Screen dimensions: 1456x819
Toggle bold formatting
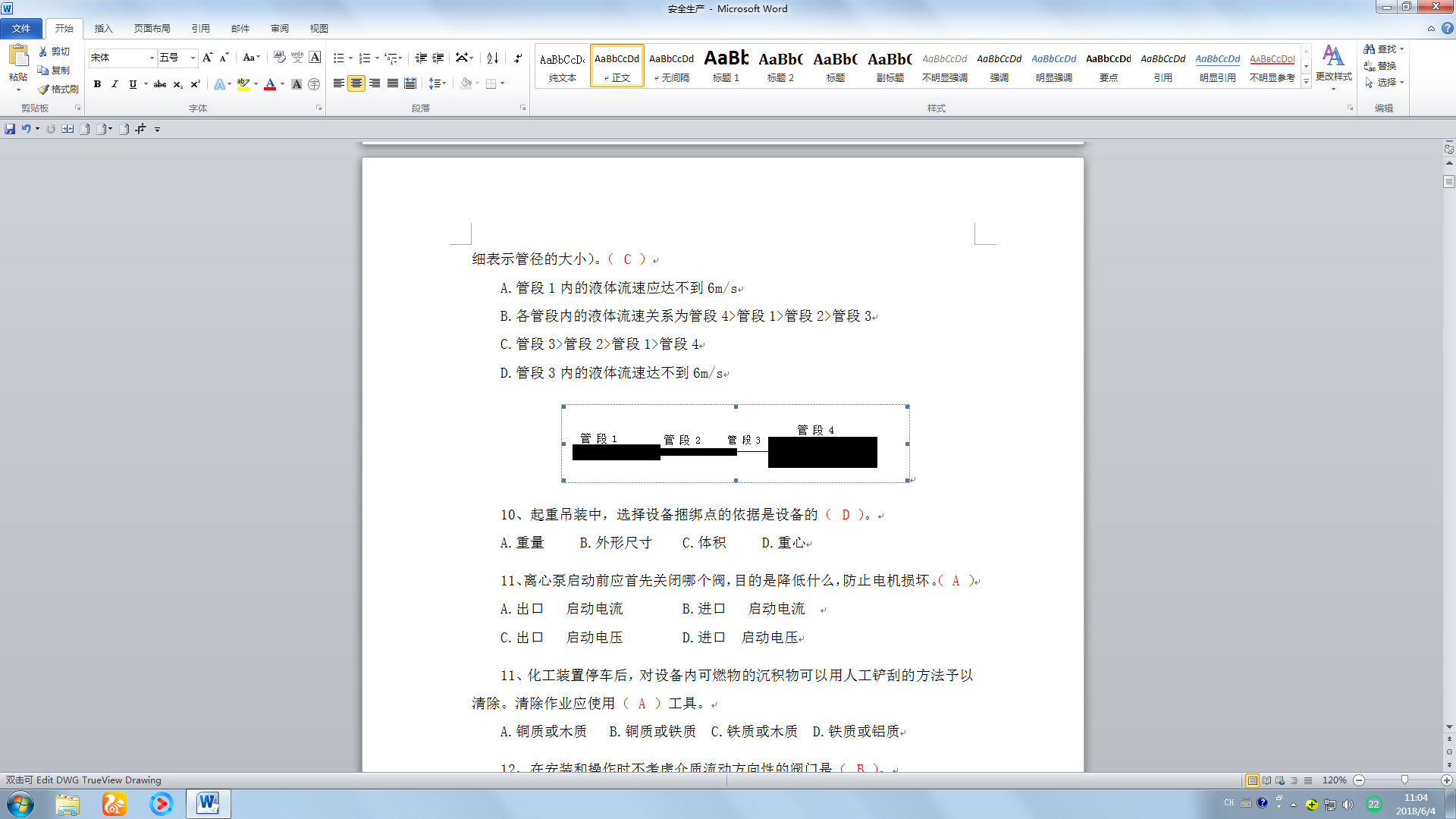[x=97, y=84]
